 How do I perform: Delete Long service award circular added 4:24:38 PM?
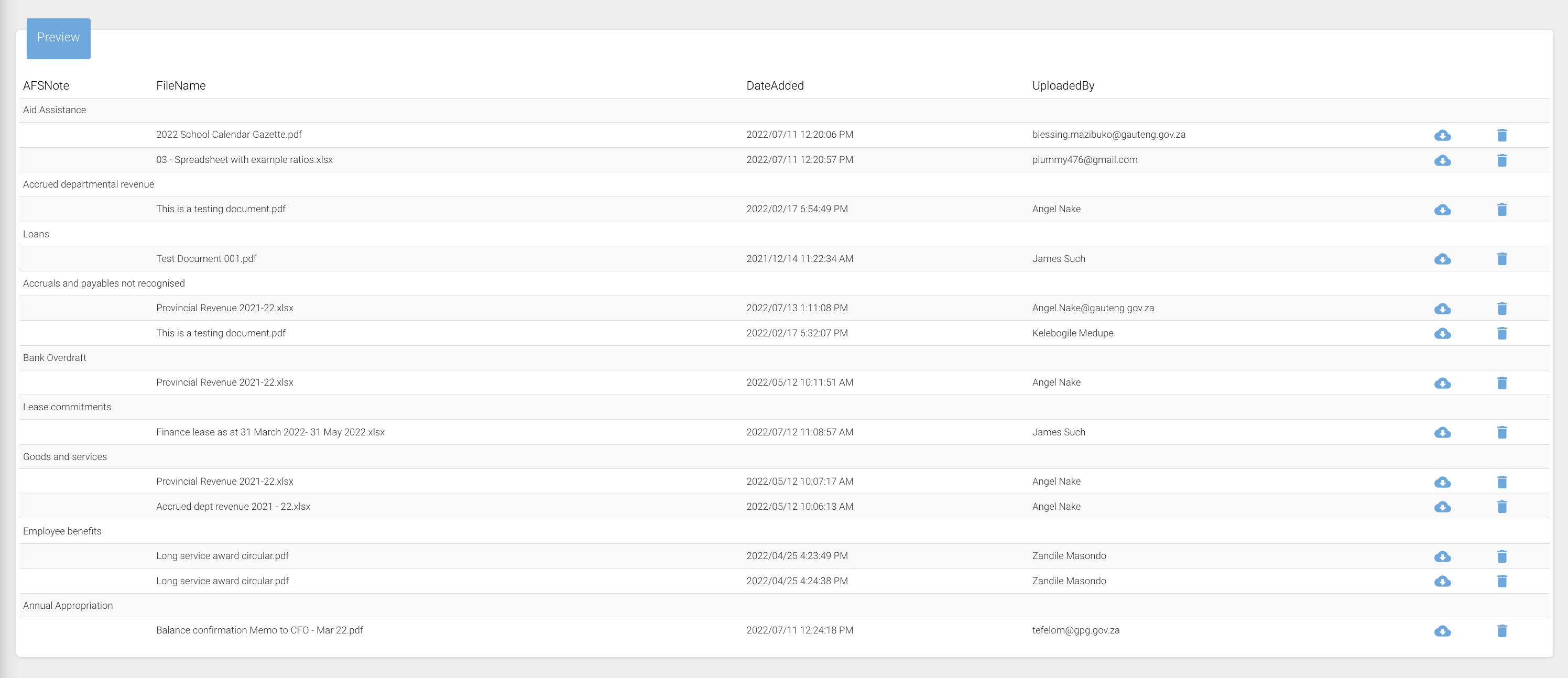(1501, 581)
